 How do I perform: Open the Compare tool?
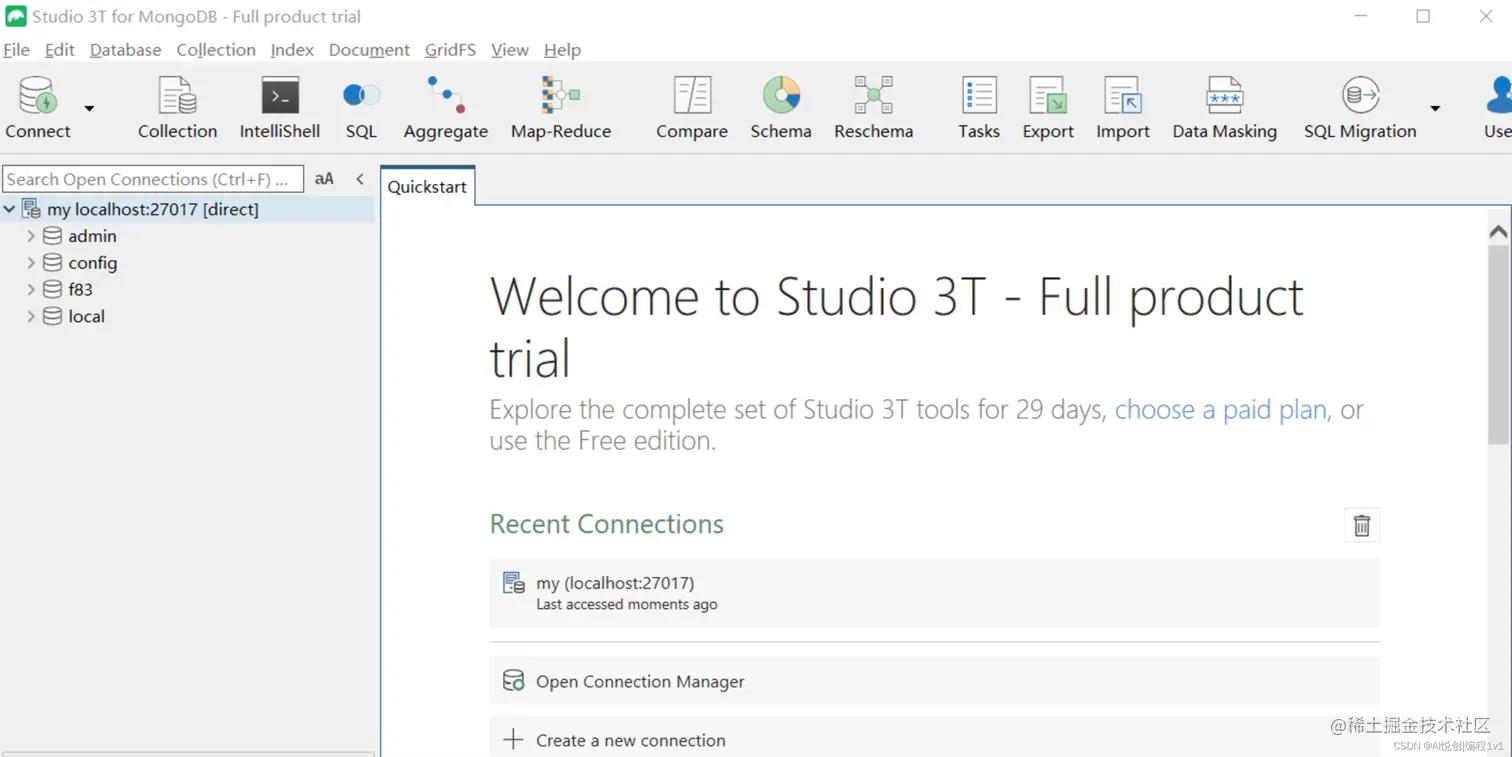(692, 107)
